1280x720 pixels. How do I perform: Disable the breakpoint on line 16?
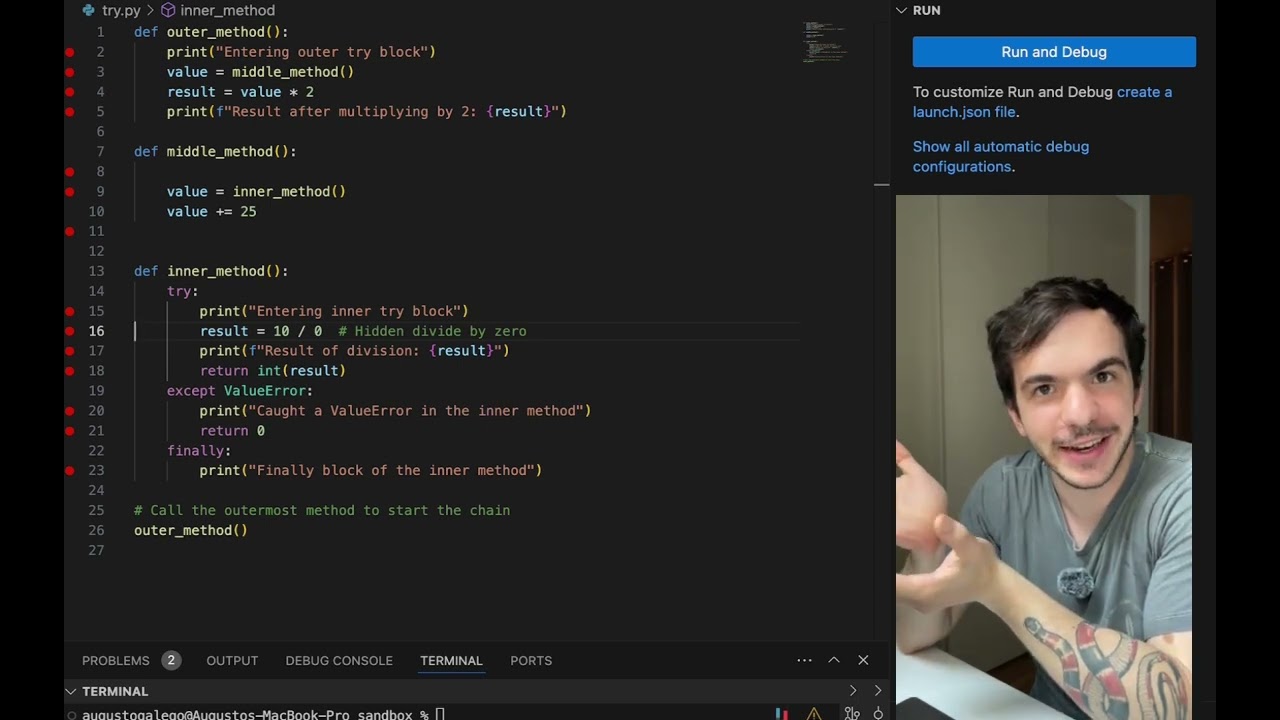70,331
